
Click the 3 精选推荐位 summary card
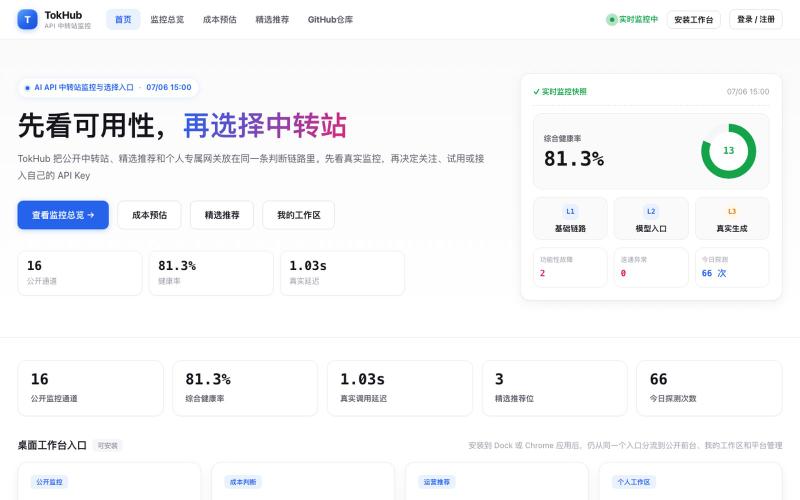click(x=555, y=388)
